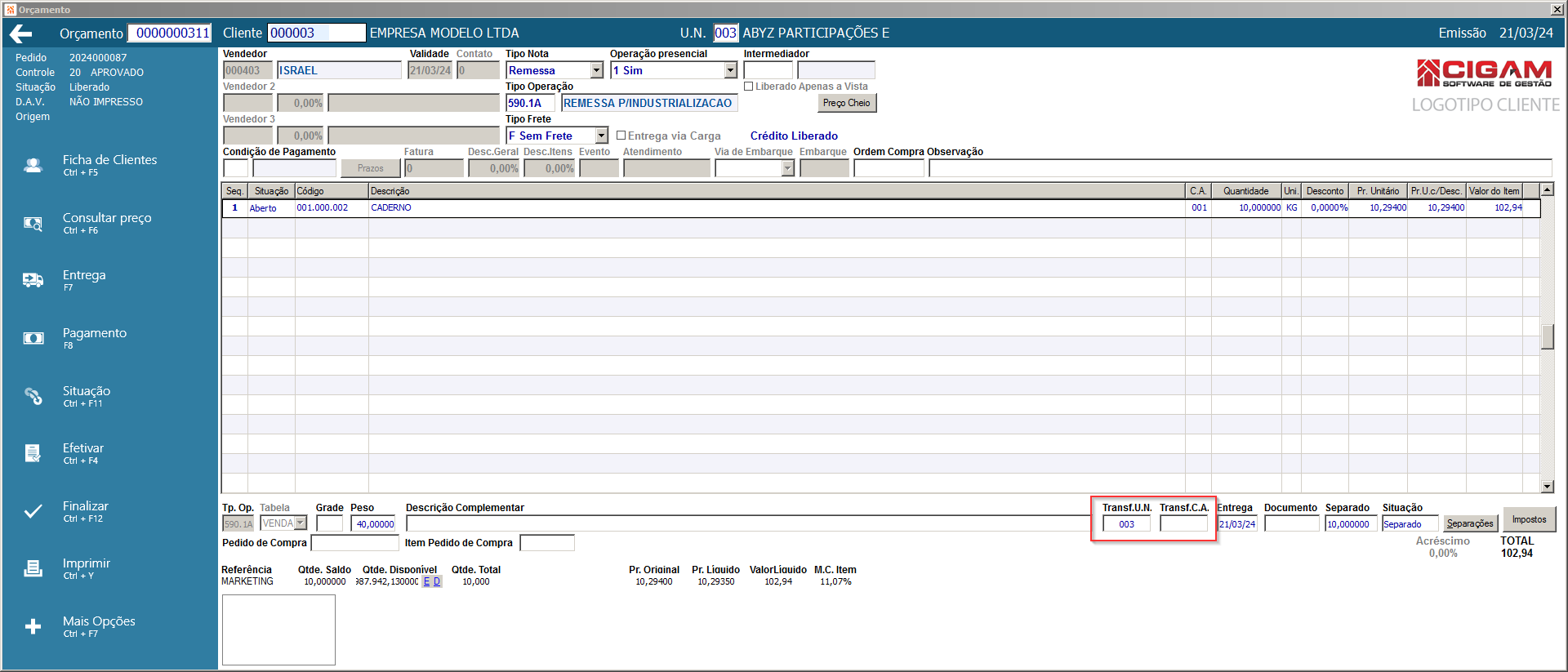Click the back arrow icon
The image size is (1568, 672).
(x=20, y=33)
